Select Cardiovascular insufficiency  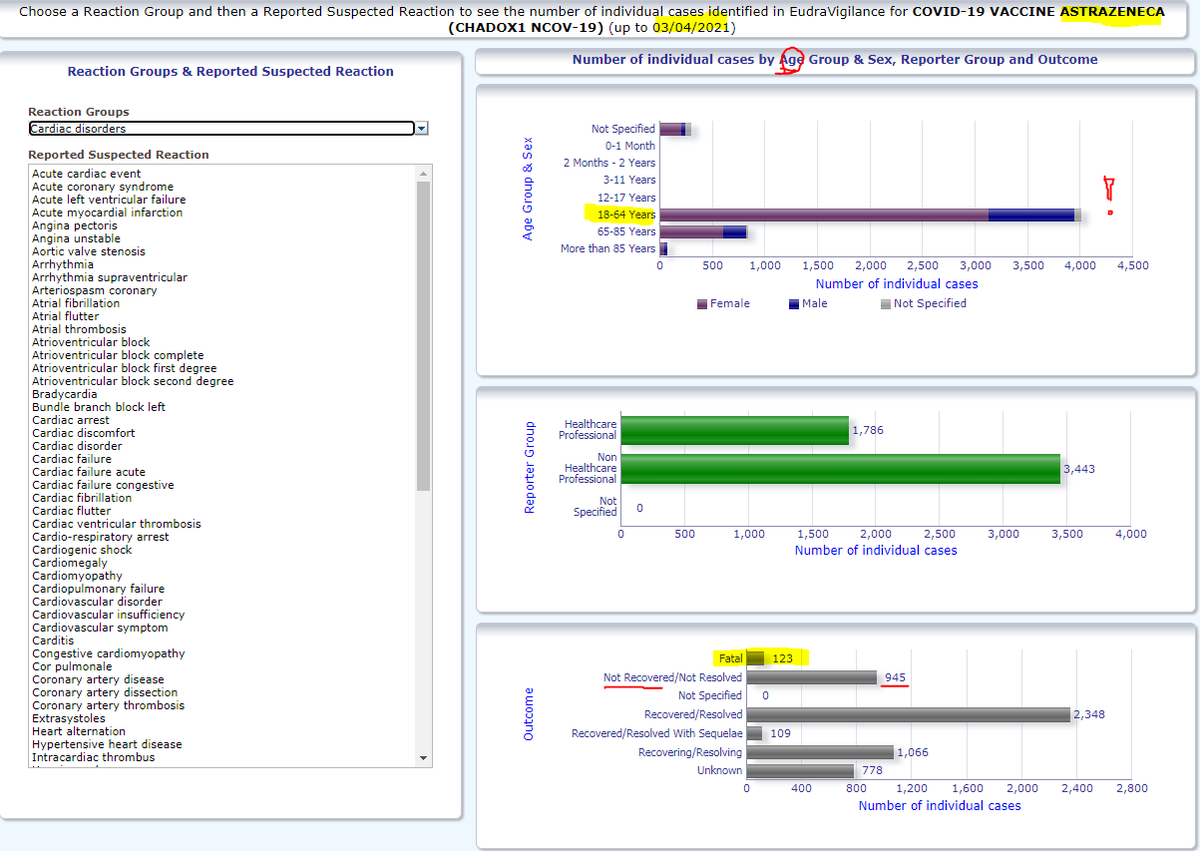(108, 615)
